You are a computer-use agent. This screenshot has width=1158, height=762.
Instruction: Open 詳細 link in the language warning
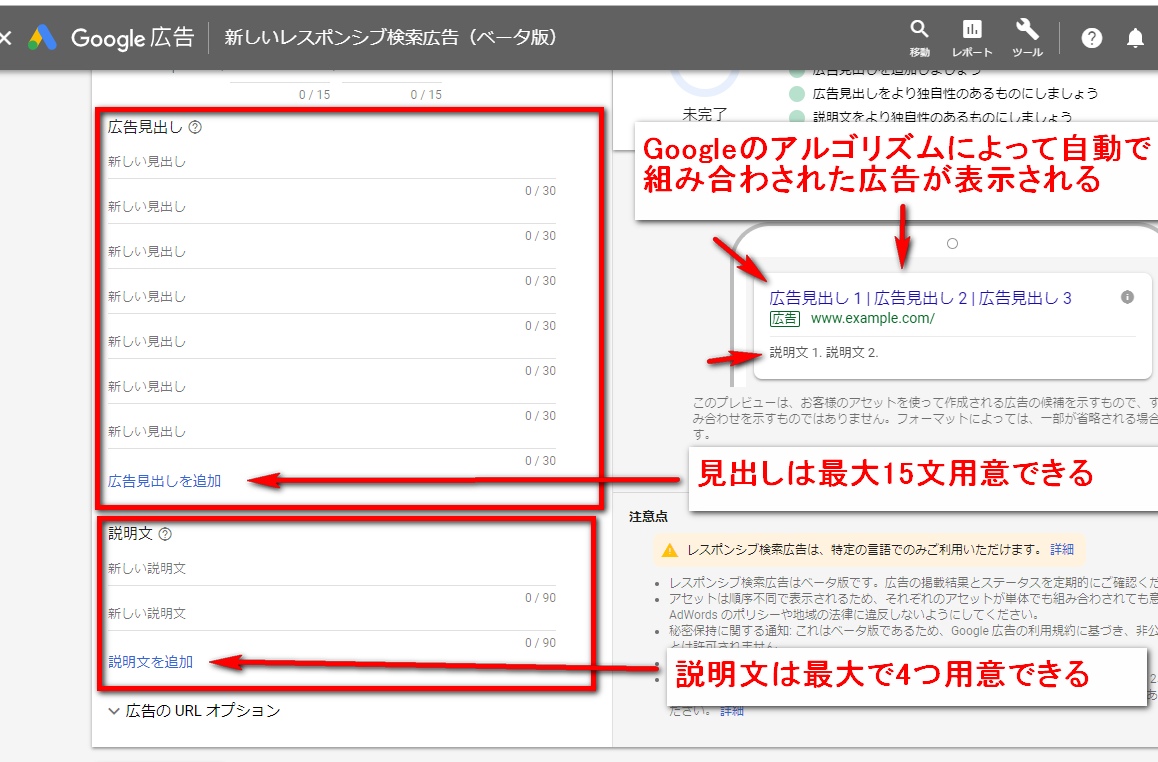point(1061,550)
